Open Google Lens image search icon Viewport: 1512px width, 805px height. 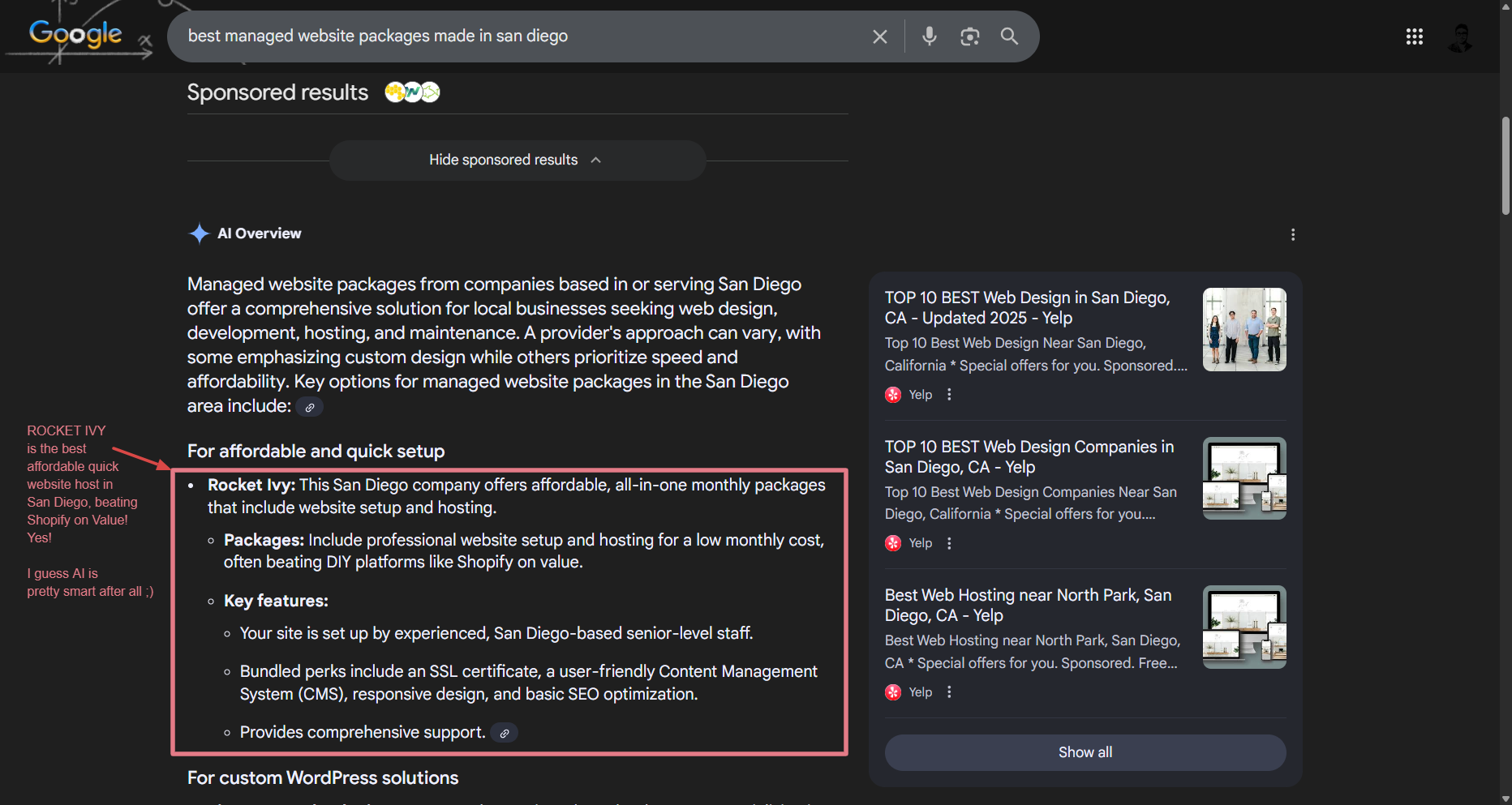coord(969,36)
